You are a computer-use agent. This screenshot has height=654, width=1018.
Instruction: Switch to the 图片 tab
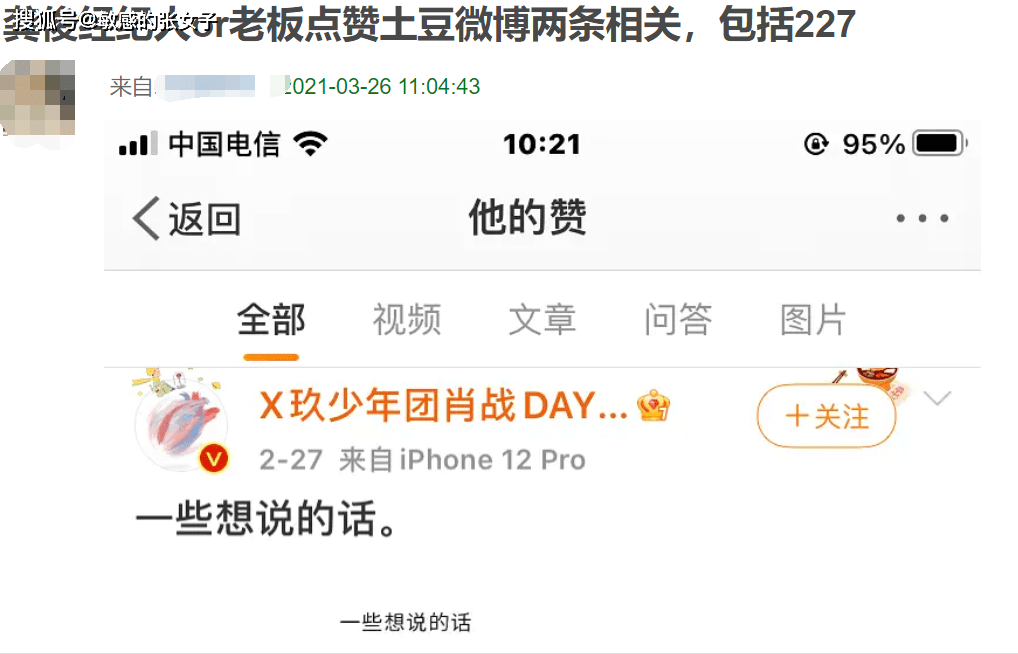click(x=813, y=320)
